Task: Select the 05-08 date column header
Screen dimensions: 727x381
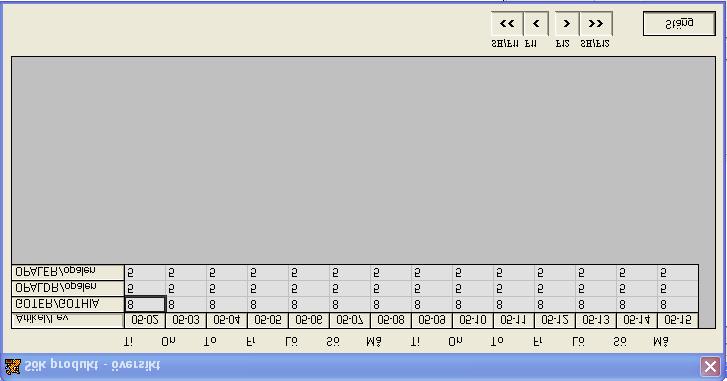Action: tap(391, 320)
